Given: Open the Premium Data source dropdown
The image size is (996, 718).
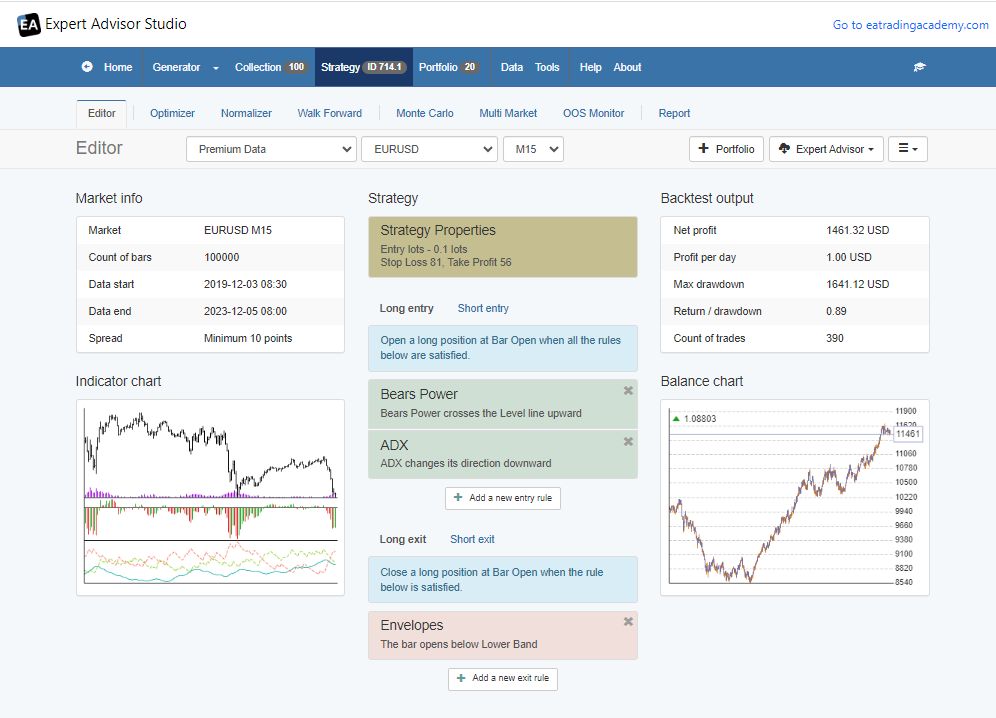Looking at the screenshot, I should pos(271,149).
